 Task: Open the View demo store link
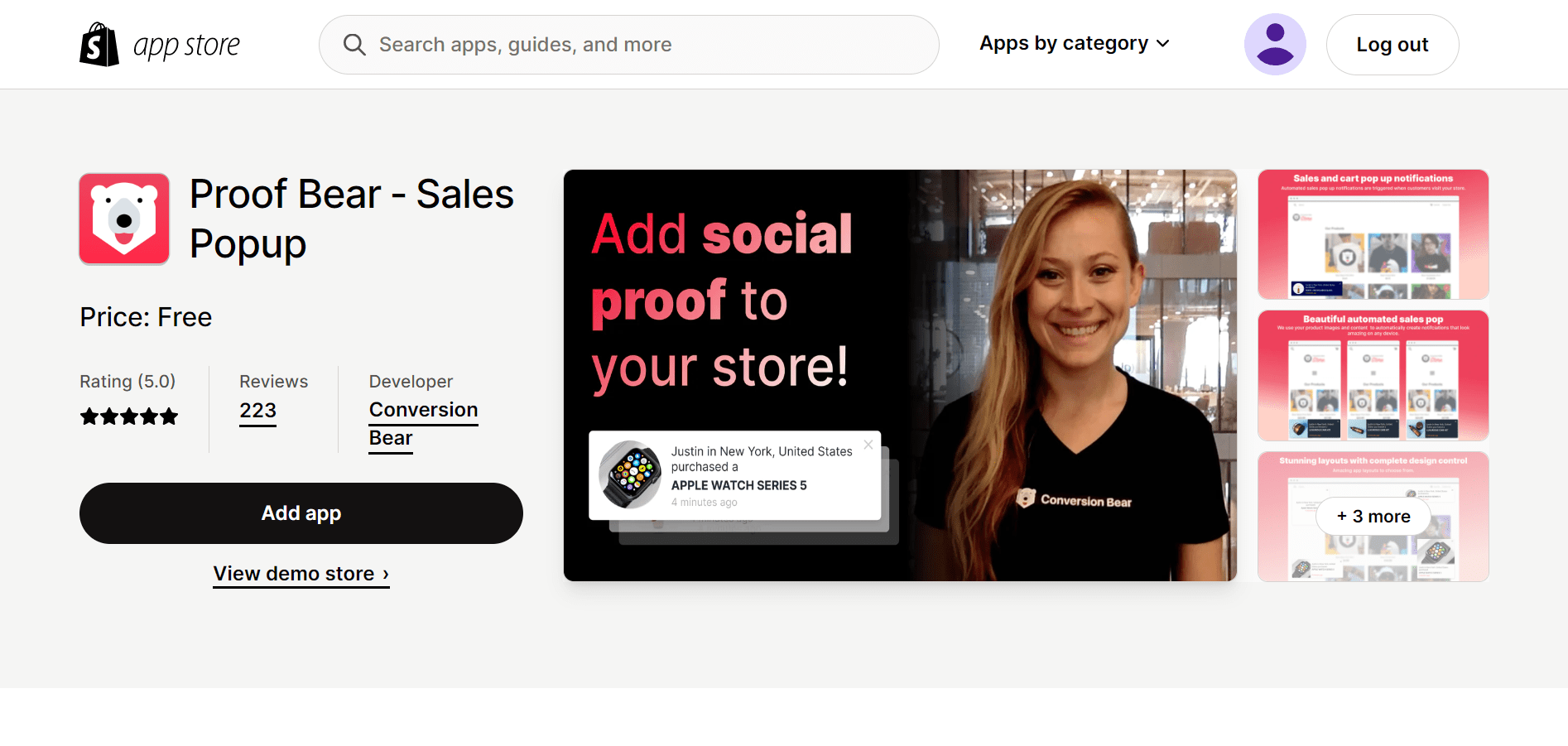pos(301,574)
